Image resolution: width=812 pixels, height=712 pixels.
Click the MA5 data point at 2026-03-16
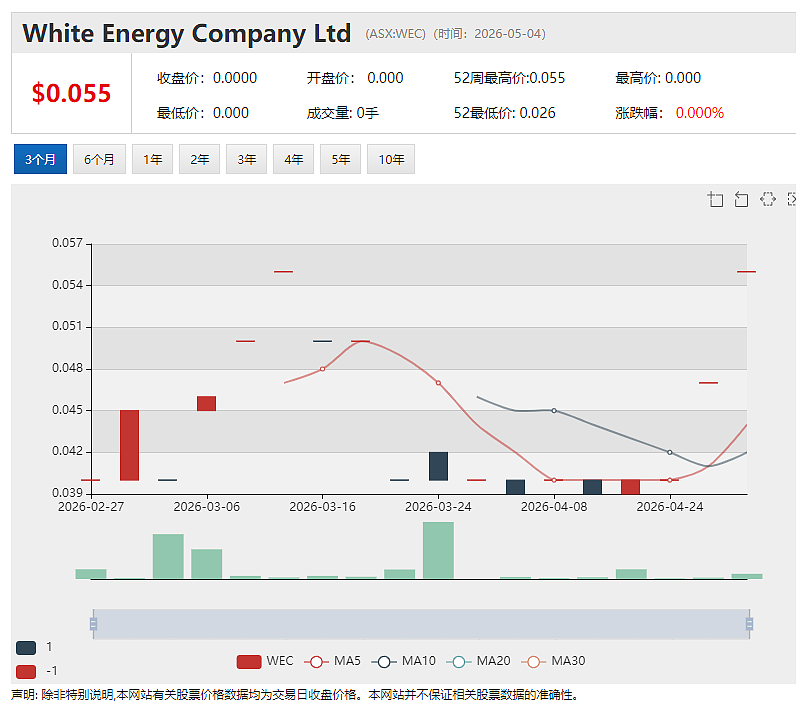323,369
